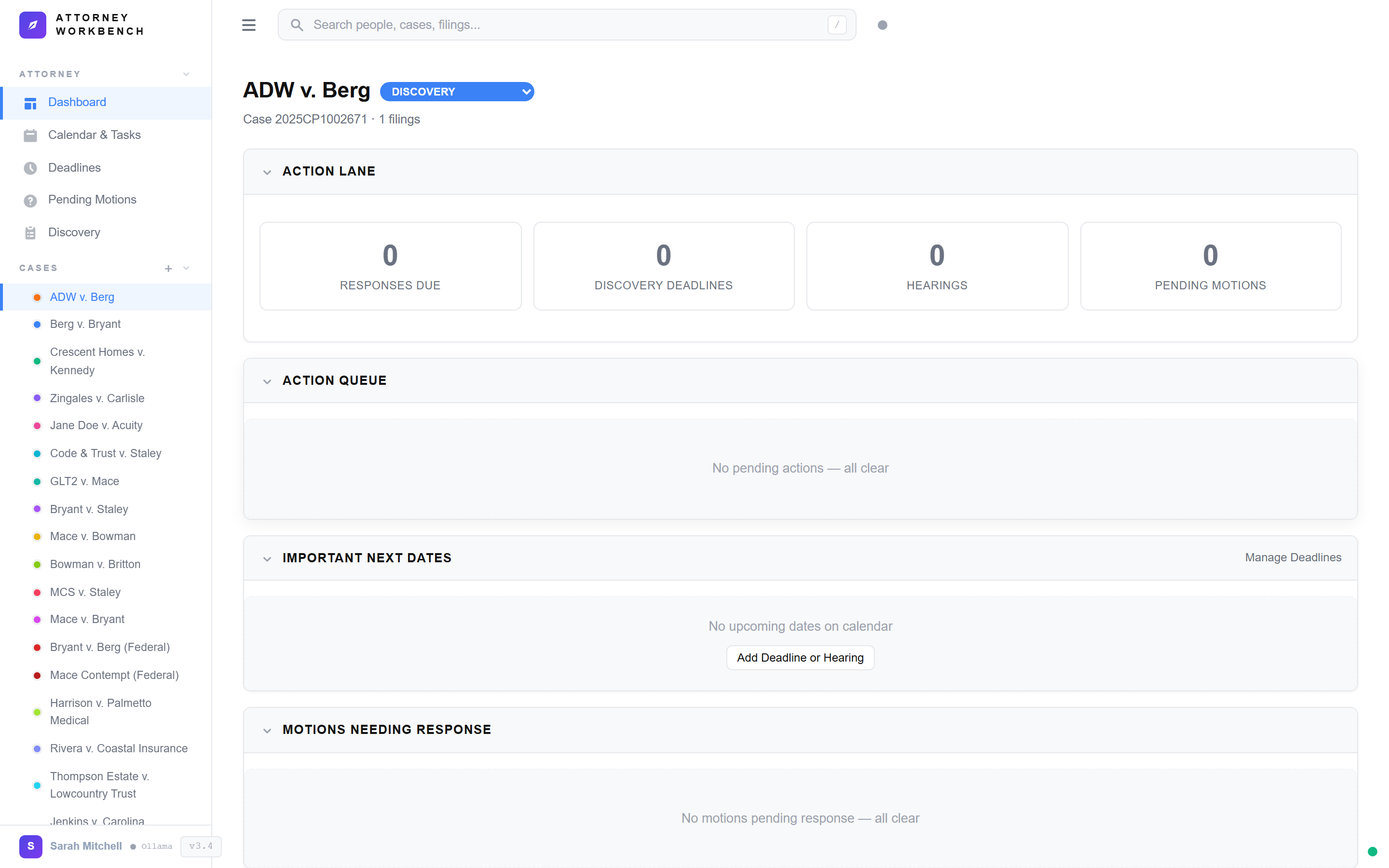Collapse the ATTORNEY sidebar section

185,73
